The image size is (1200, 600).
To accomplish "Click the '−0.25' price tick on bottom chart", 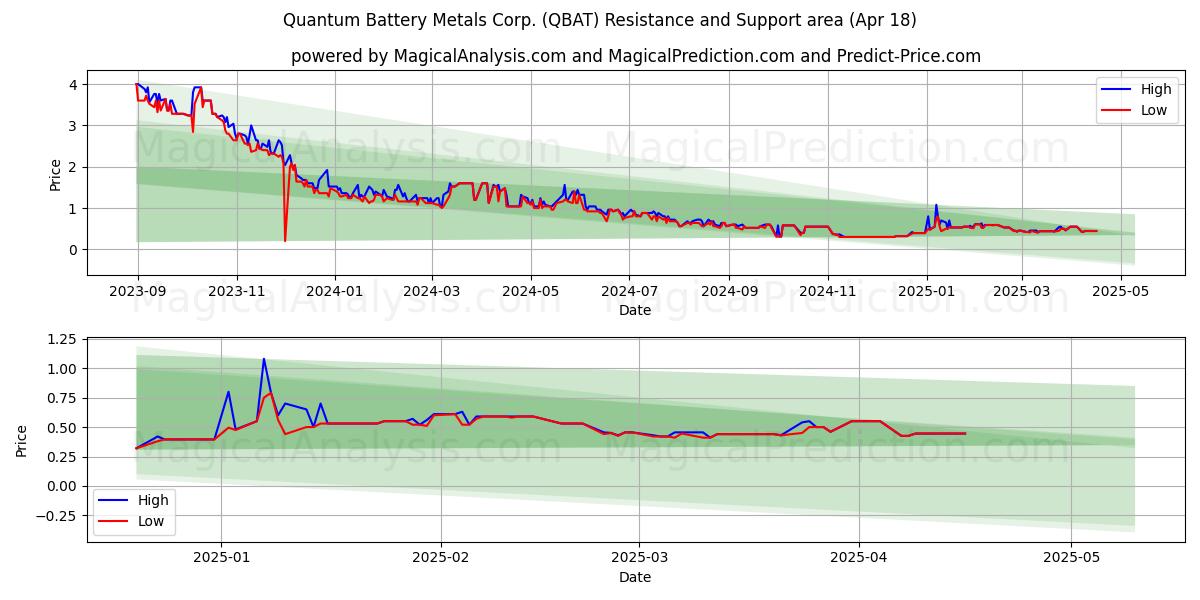I will [x=58, y=516].
